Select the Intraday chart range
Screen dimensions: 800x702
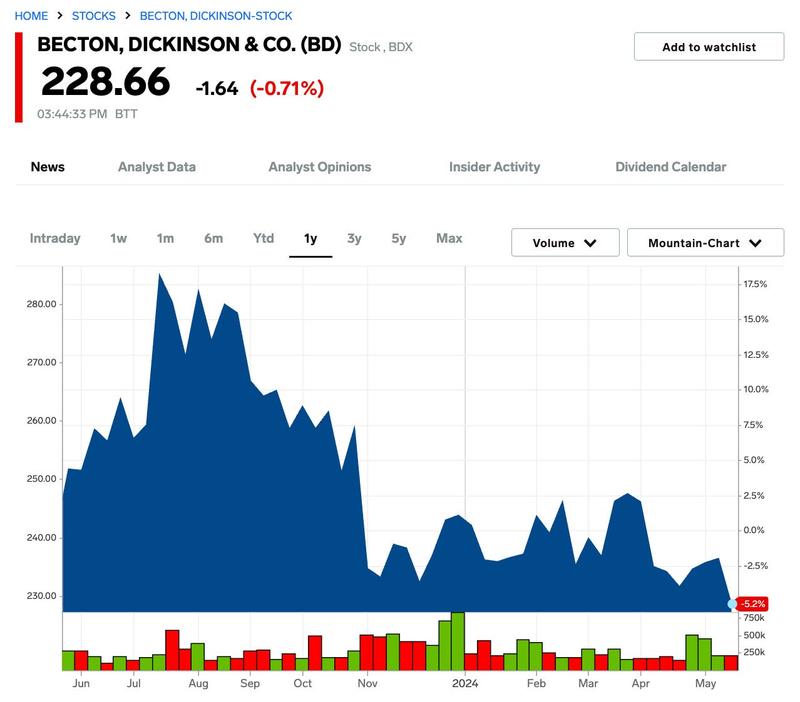[x=55, y=238]
